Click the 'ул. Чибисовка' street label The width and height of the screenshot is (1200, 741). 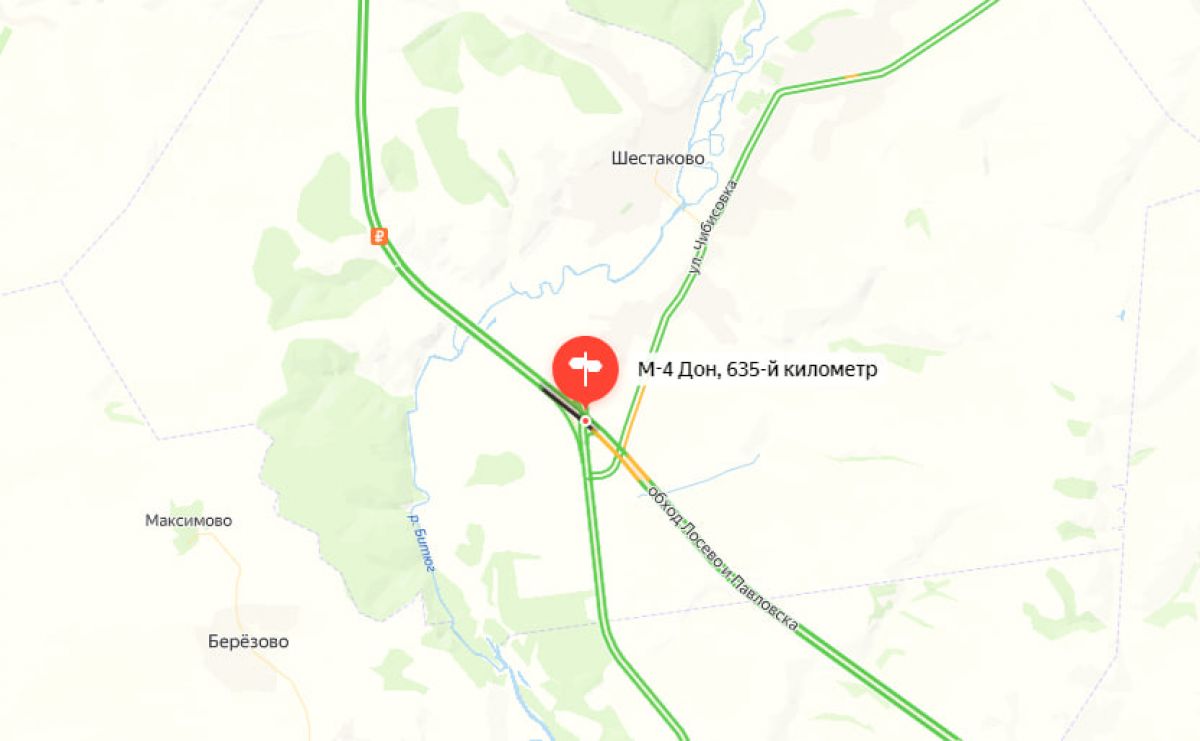point(712,229)
